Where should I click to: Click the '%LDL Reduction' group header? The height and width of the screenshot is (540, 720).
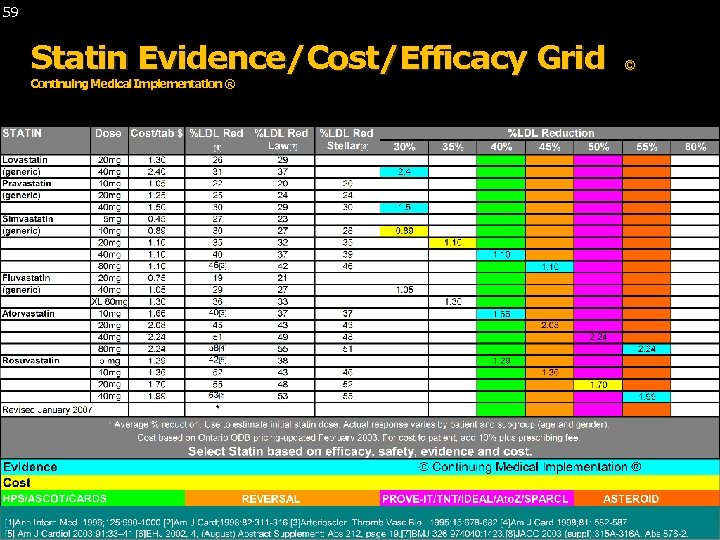(x=550, y=133)
